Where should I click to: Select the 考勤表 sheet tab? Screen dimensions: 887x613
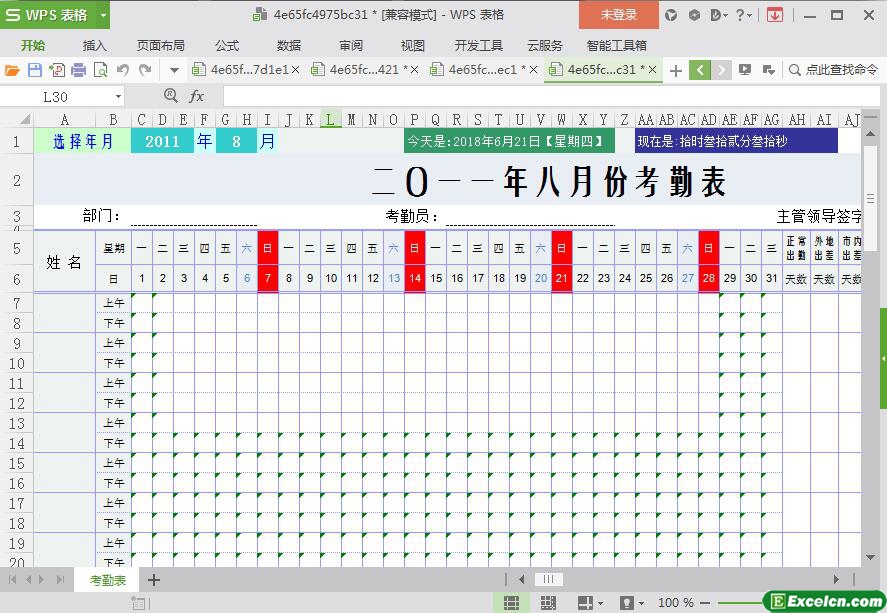tap(108, 580)
